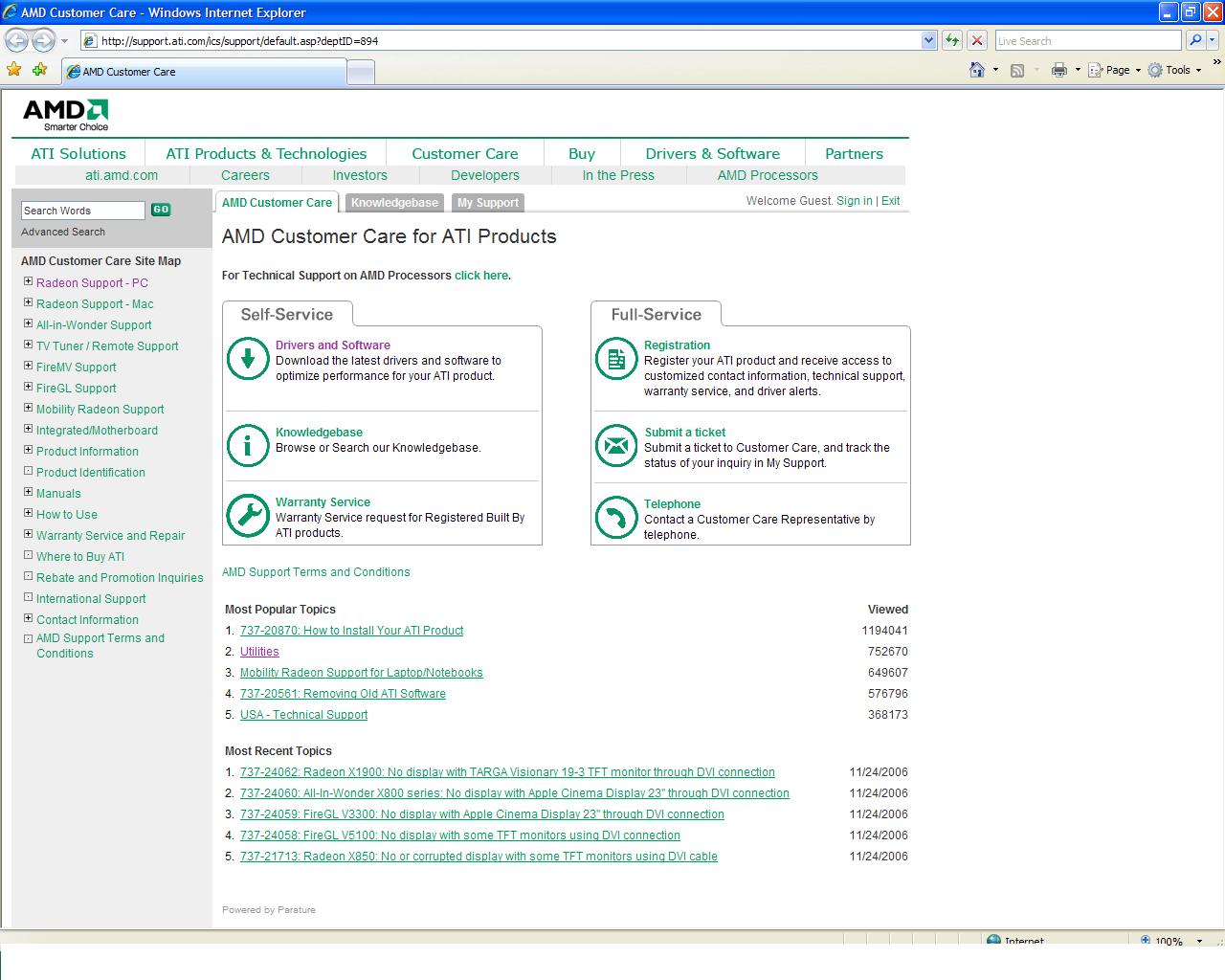Click the Search Words input field
Screen dimensions: 1225x980
pos(83,211)
